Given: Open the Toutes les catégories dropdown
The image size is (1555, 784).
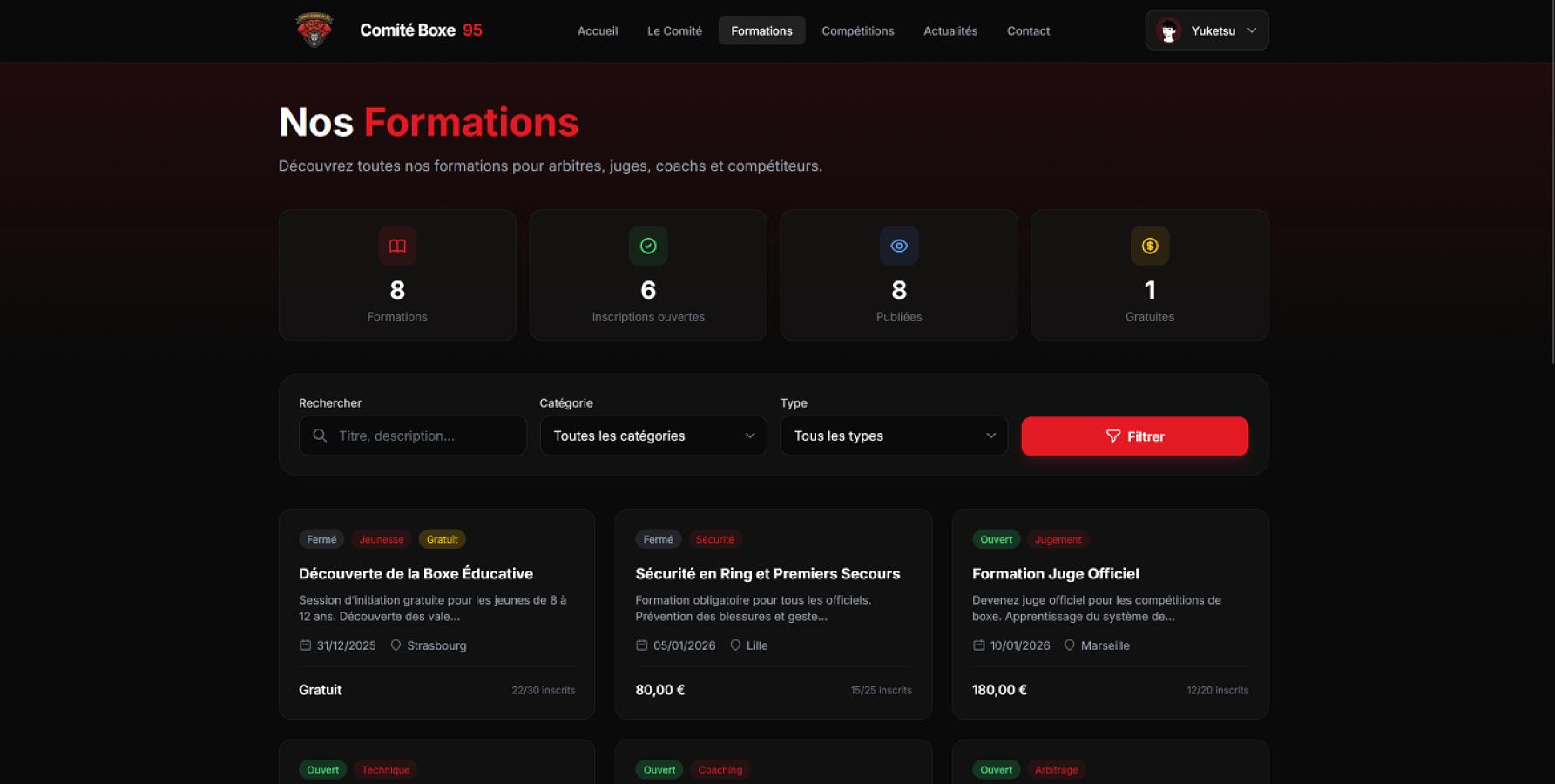Looking at the screenshot, I should click(653, 436).
